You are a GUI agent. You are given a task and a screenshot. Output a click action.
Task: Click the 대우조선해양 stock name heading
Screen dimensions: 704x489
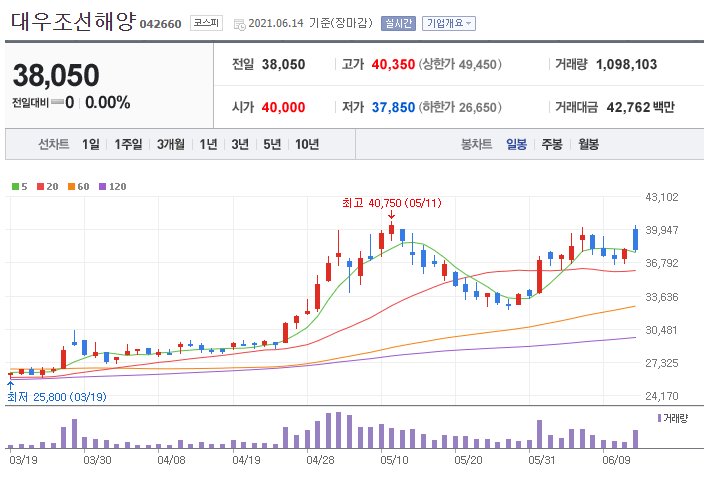(x=73, y=21)
